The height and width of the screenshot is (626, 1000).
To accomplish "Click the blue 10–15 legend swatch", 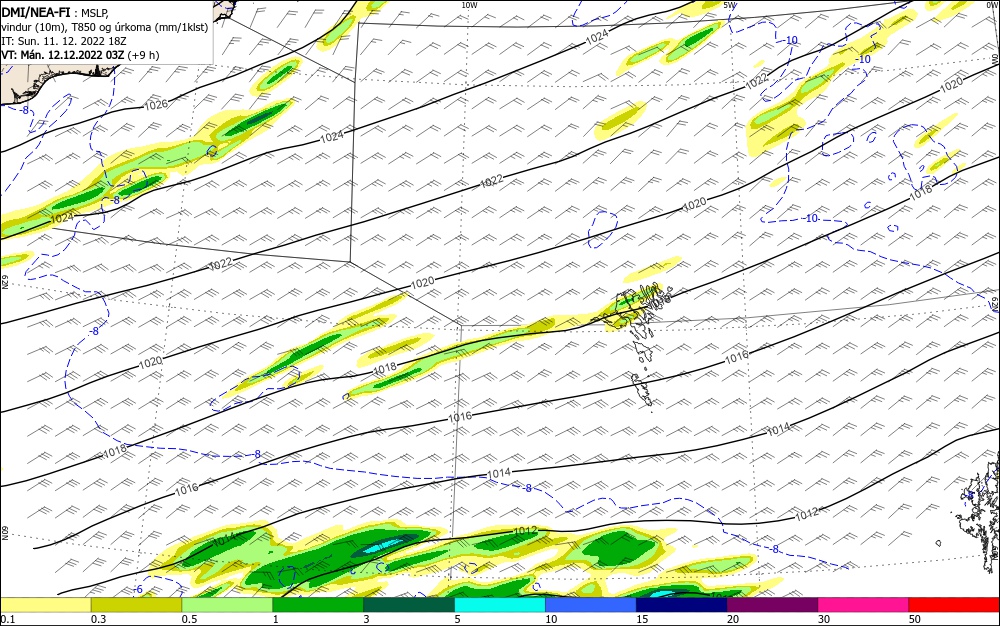I will pyautogui.click(x=591, y=605).
